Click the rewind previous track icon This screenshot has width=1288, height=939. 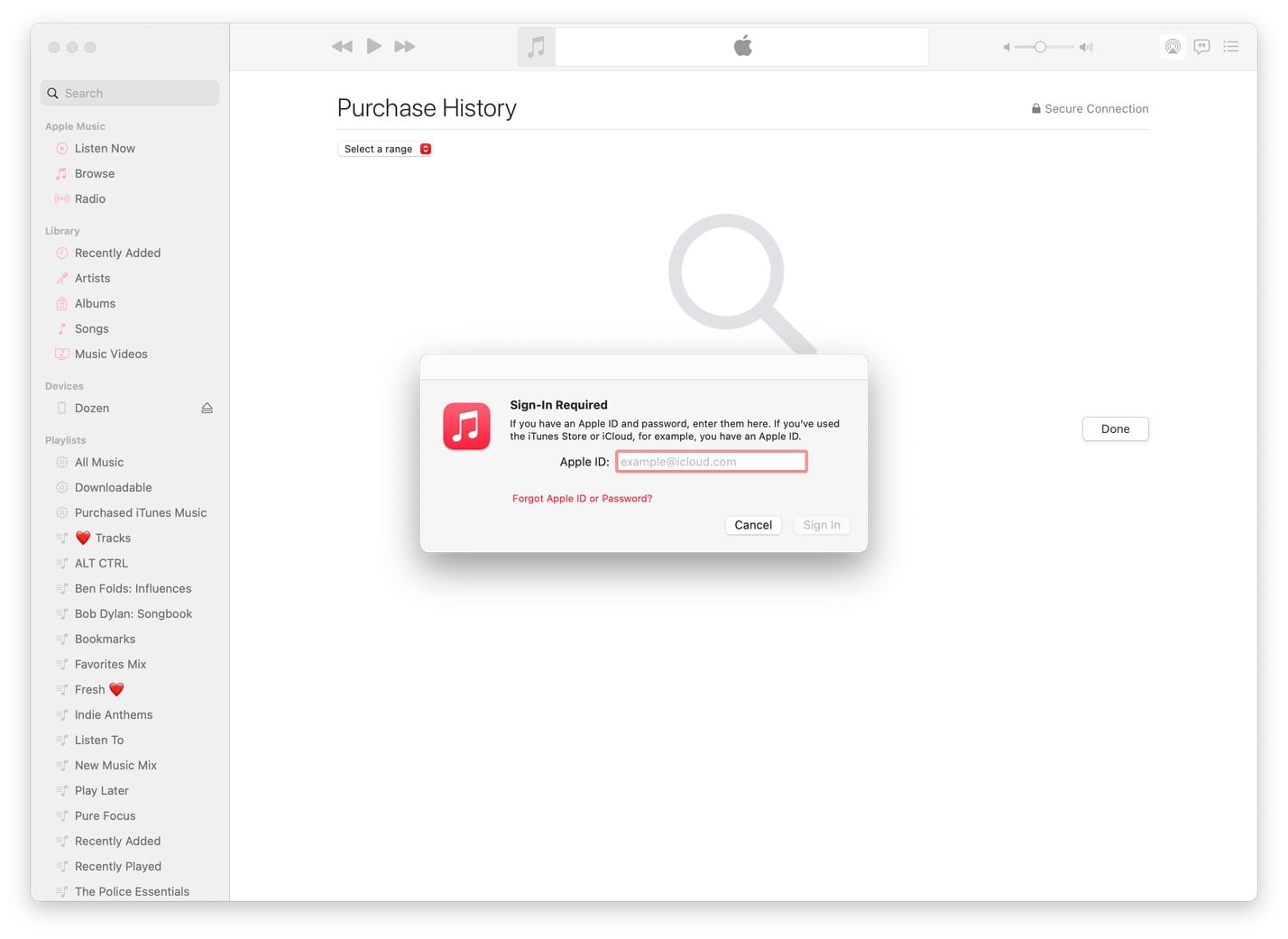click(x=342, y=47)
